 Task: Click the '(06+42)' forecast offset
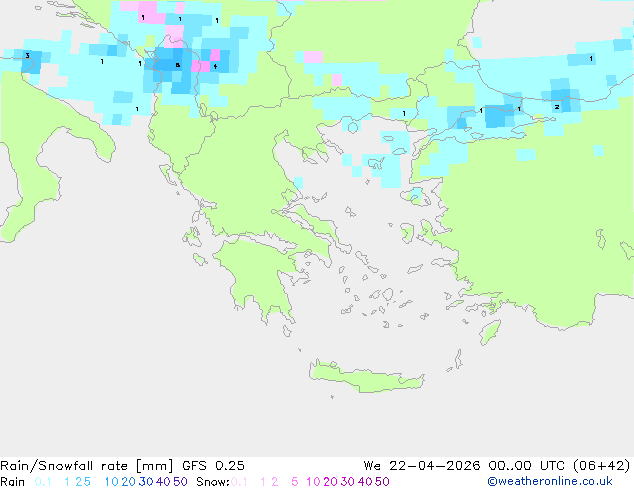[x=602, y=466]
